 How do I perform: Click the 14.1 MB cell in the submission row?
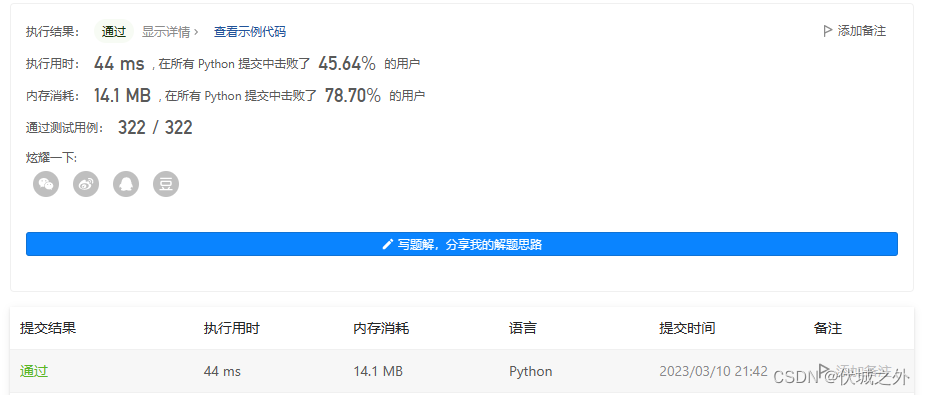pyautogui.click(x=378, y=371)
